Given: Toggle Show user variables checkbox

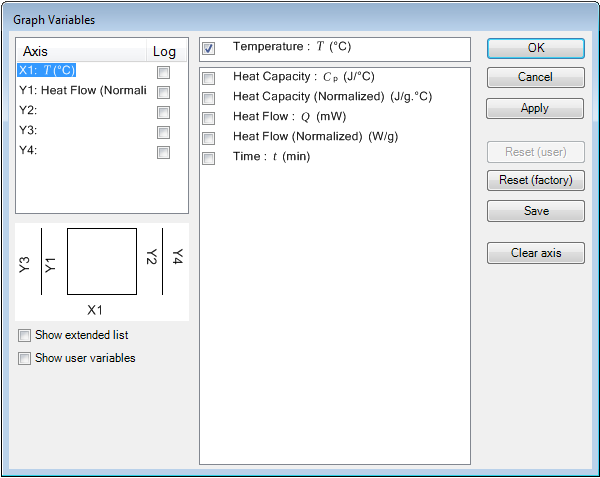Looking at the screenshot, I should [24, 359].
